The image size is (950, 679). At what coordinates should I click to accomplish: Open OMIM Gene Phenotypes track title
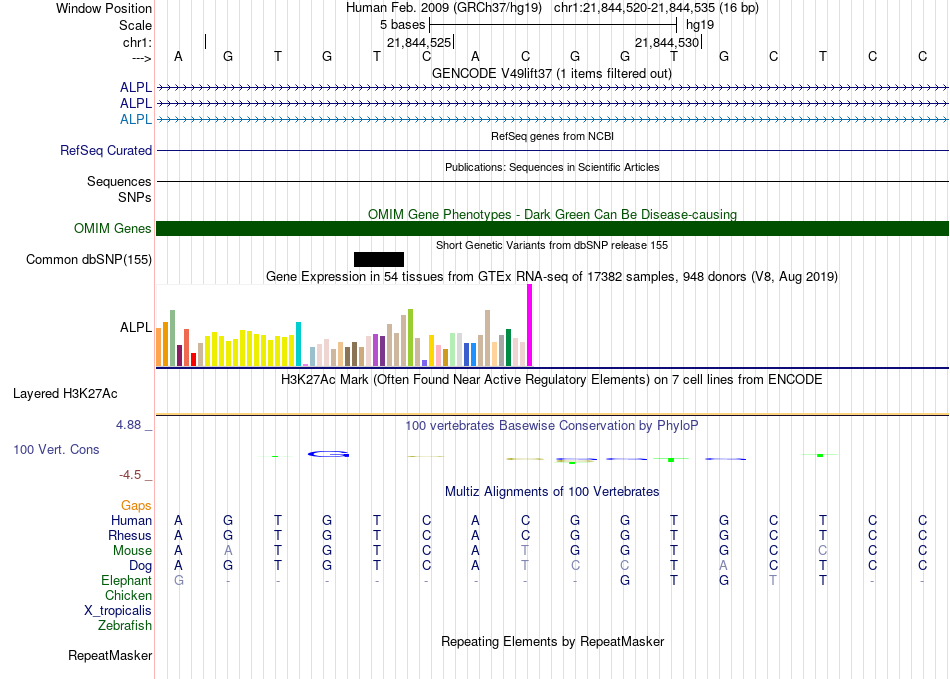pos(552,214)
